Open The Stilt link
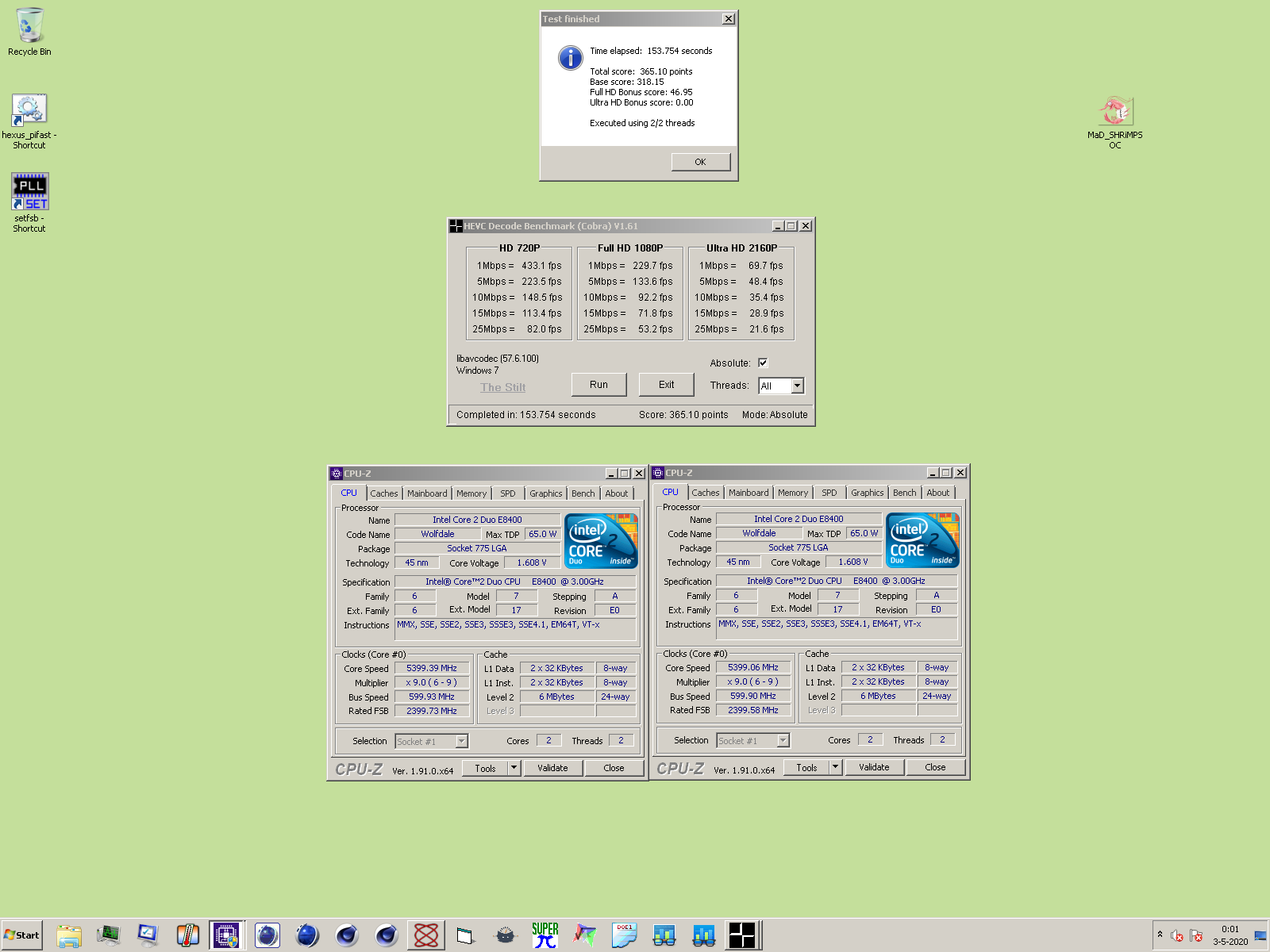1270x952 pixels. pos(503,387)
